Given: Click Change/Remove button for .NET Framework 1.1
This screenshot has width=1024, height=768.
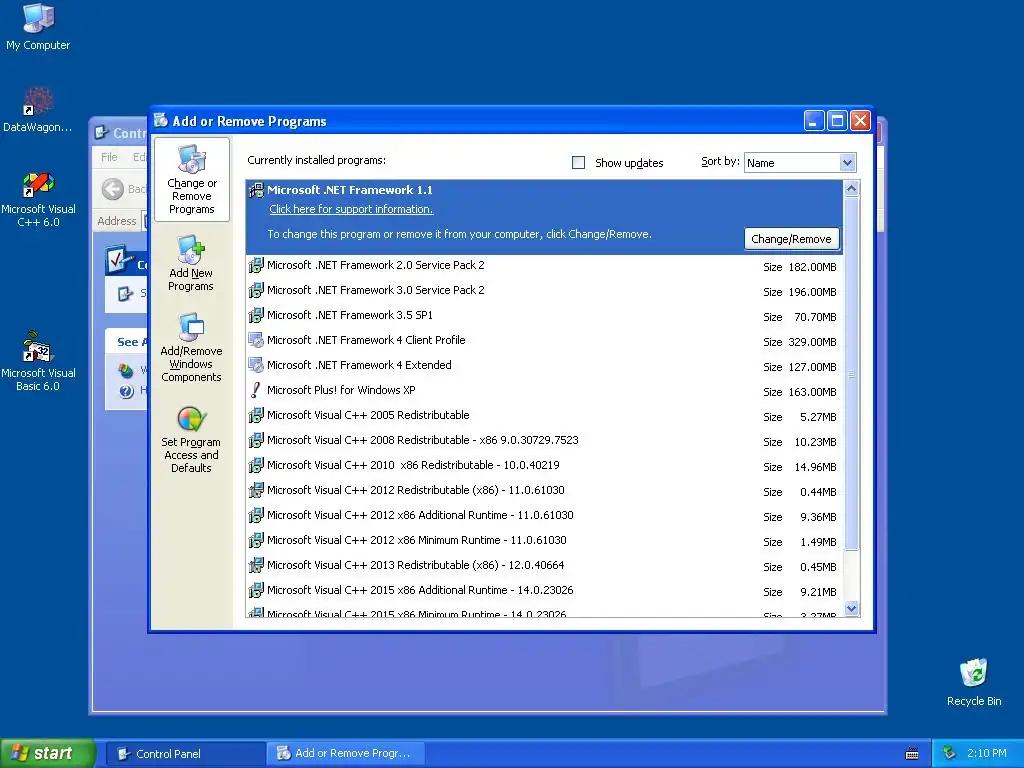Looking at the screenshot, I should [792, 239].
